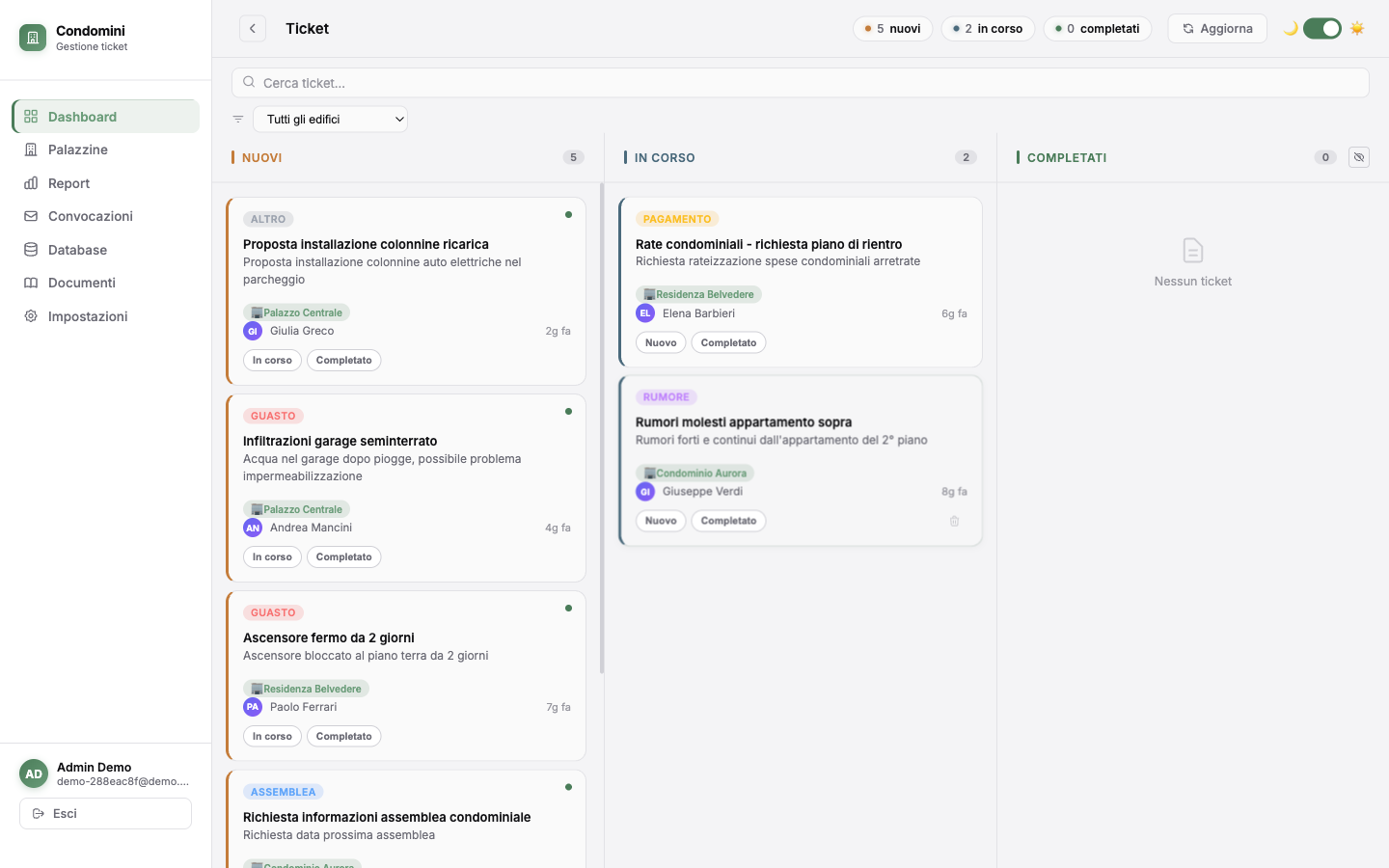Click the ALTRO category badge
The width and height of the screenshot is (1389, 868).
pos(268,219)
